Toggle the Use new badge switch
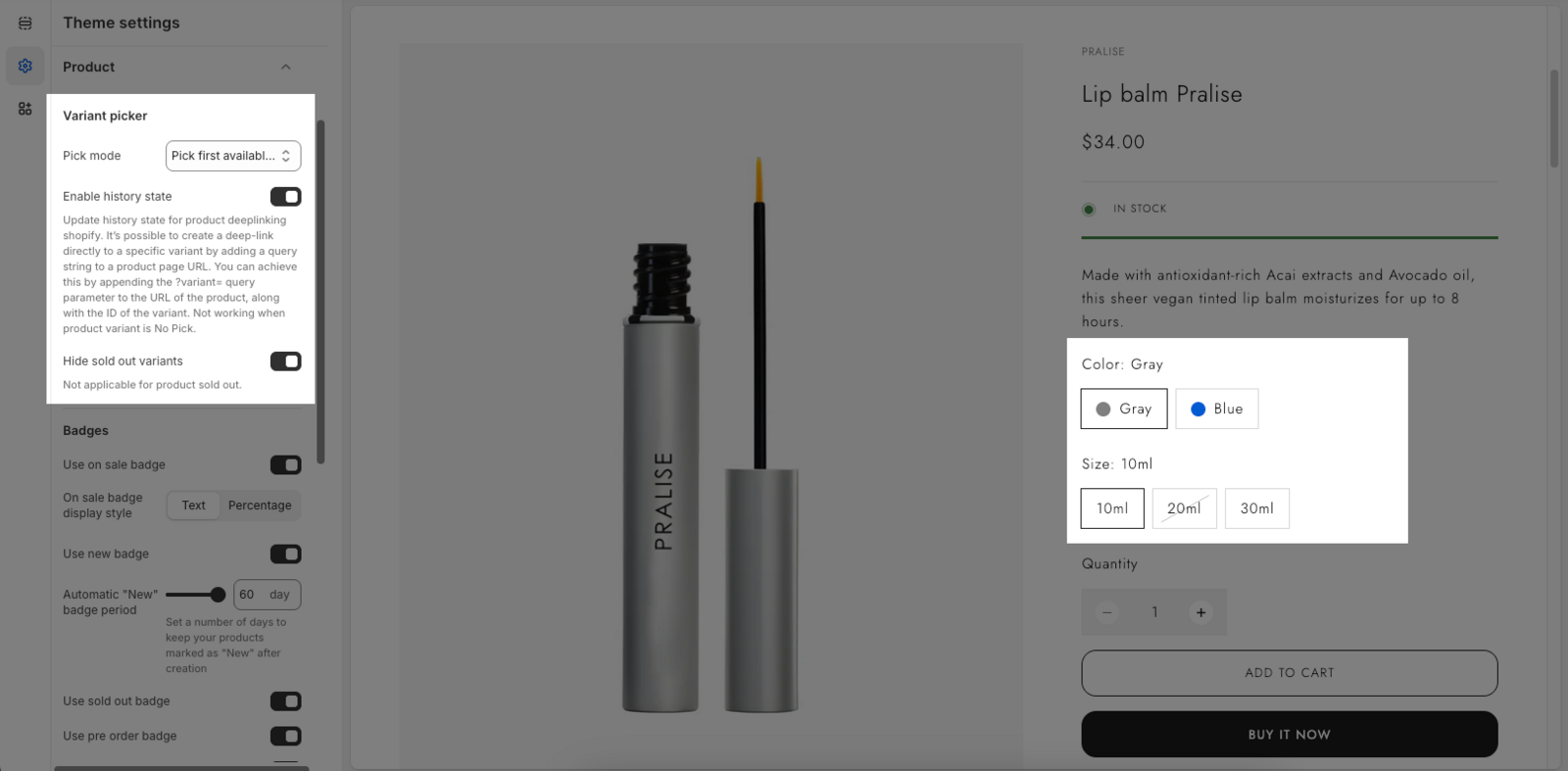 [x=286, y=554]
